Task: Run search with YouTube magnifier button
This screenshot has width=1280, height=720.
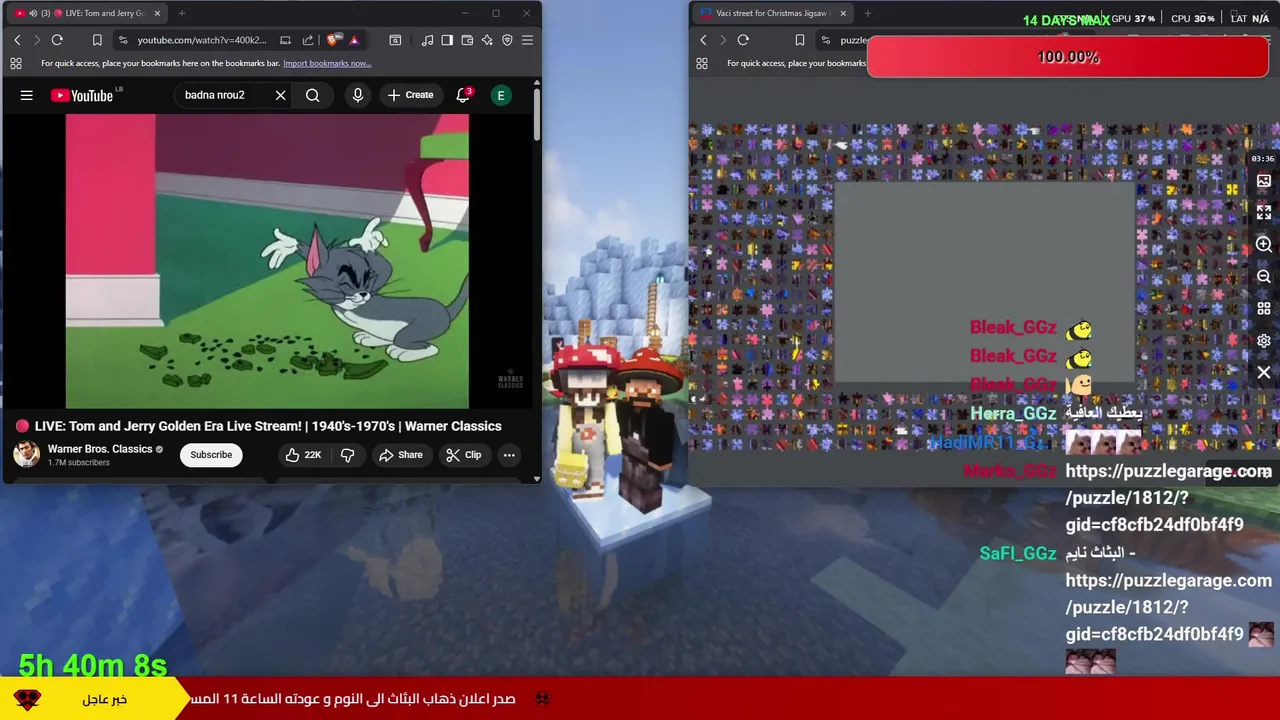Action: click(x=313, y=95)
